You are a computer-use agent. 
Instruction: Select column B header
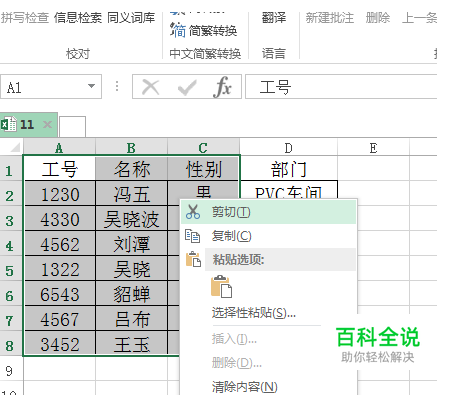131,147
